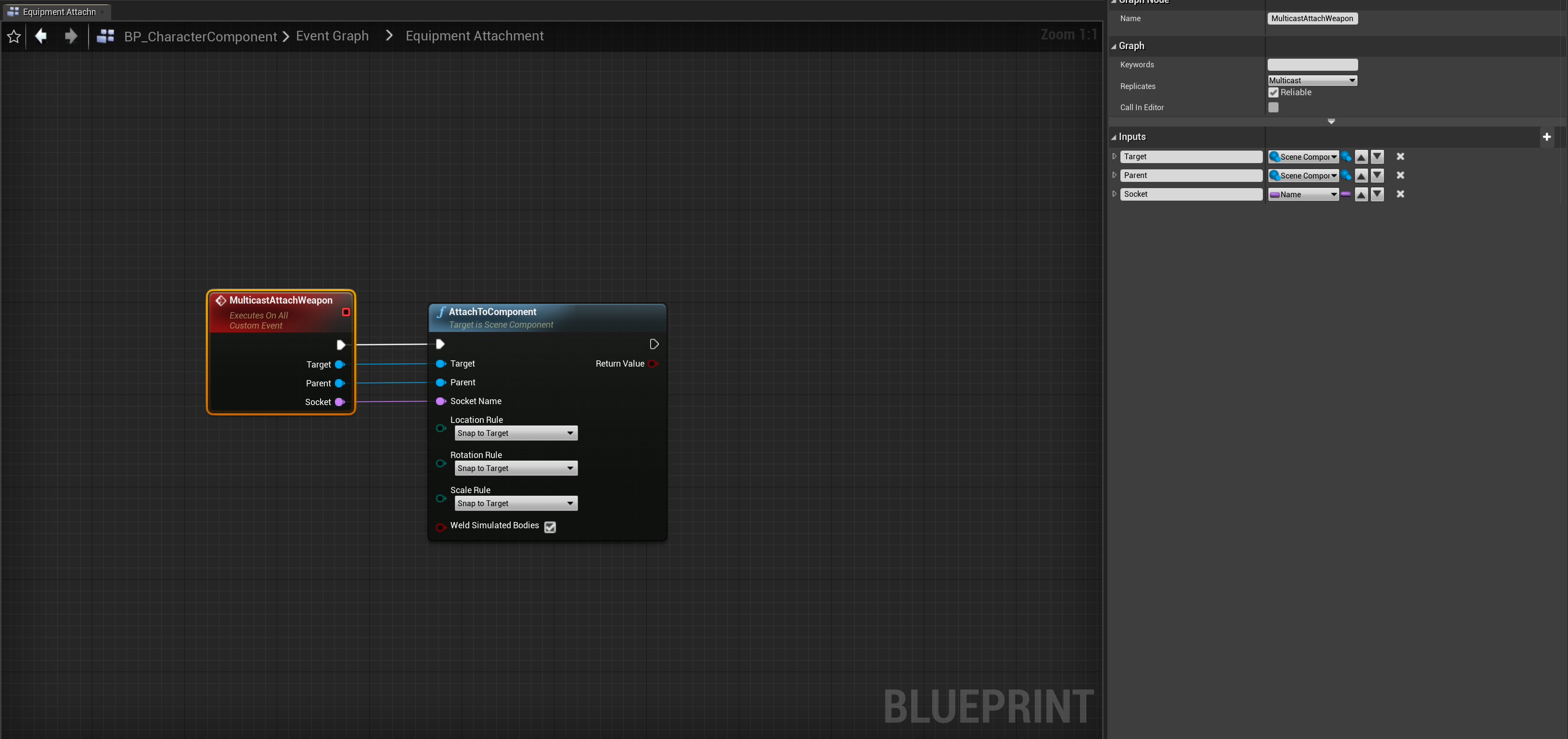Click the Keywords input field

1312,64
